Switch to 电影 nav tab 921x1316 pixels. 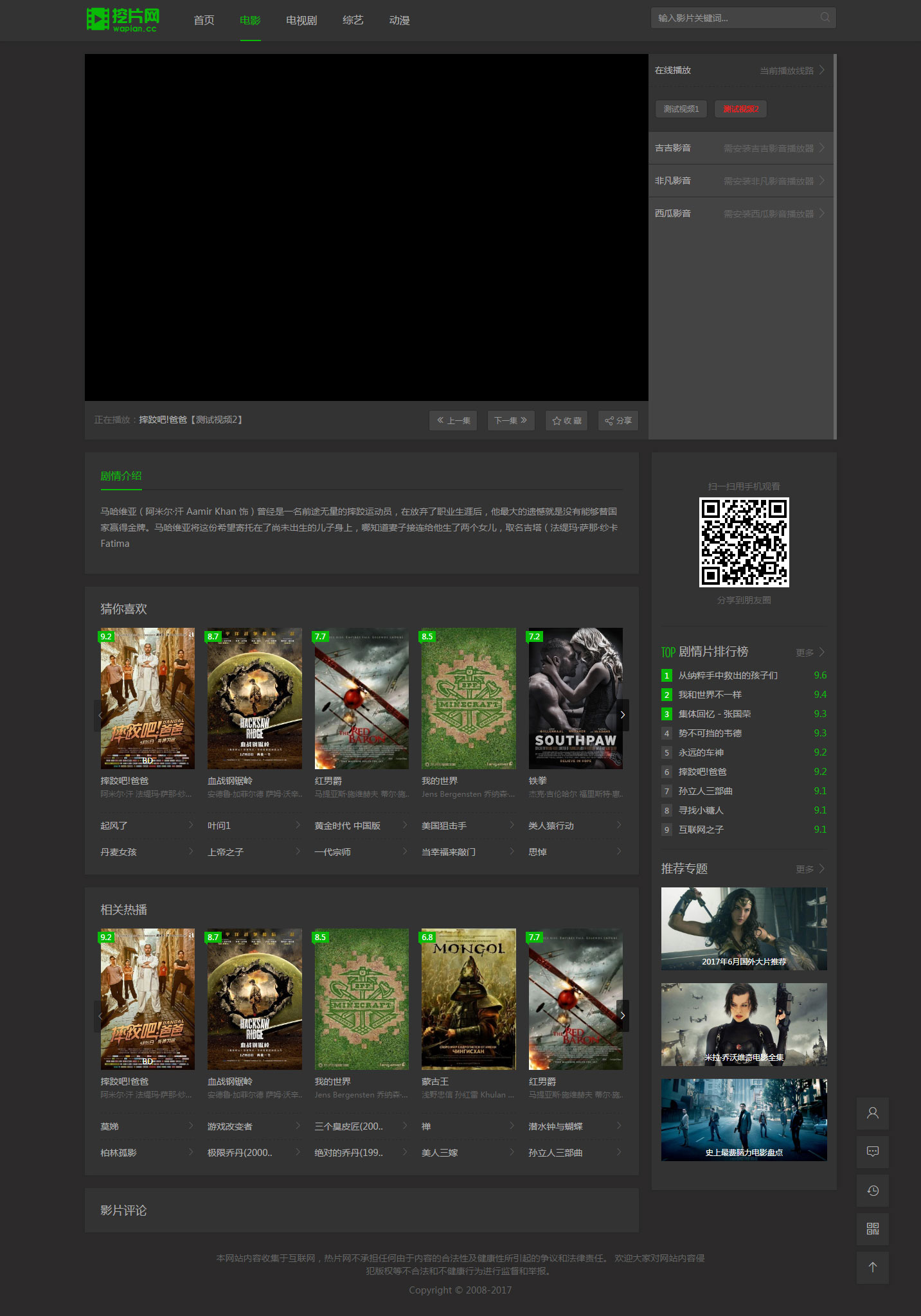point(250,21)
